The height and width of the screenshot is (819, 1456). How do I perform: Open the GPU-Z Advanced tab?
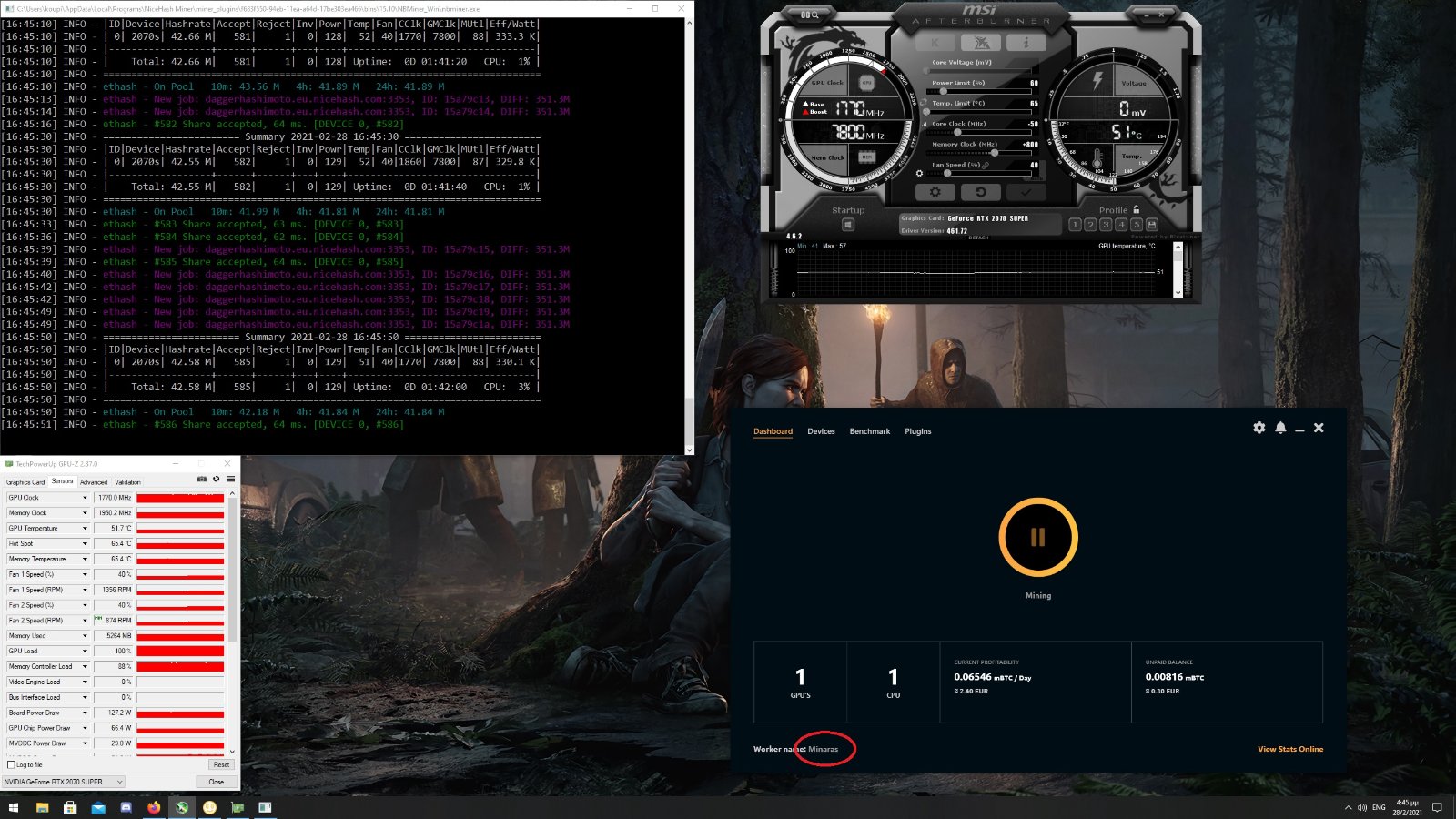[94, 481]
